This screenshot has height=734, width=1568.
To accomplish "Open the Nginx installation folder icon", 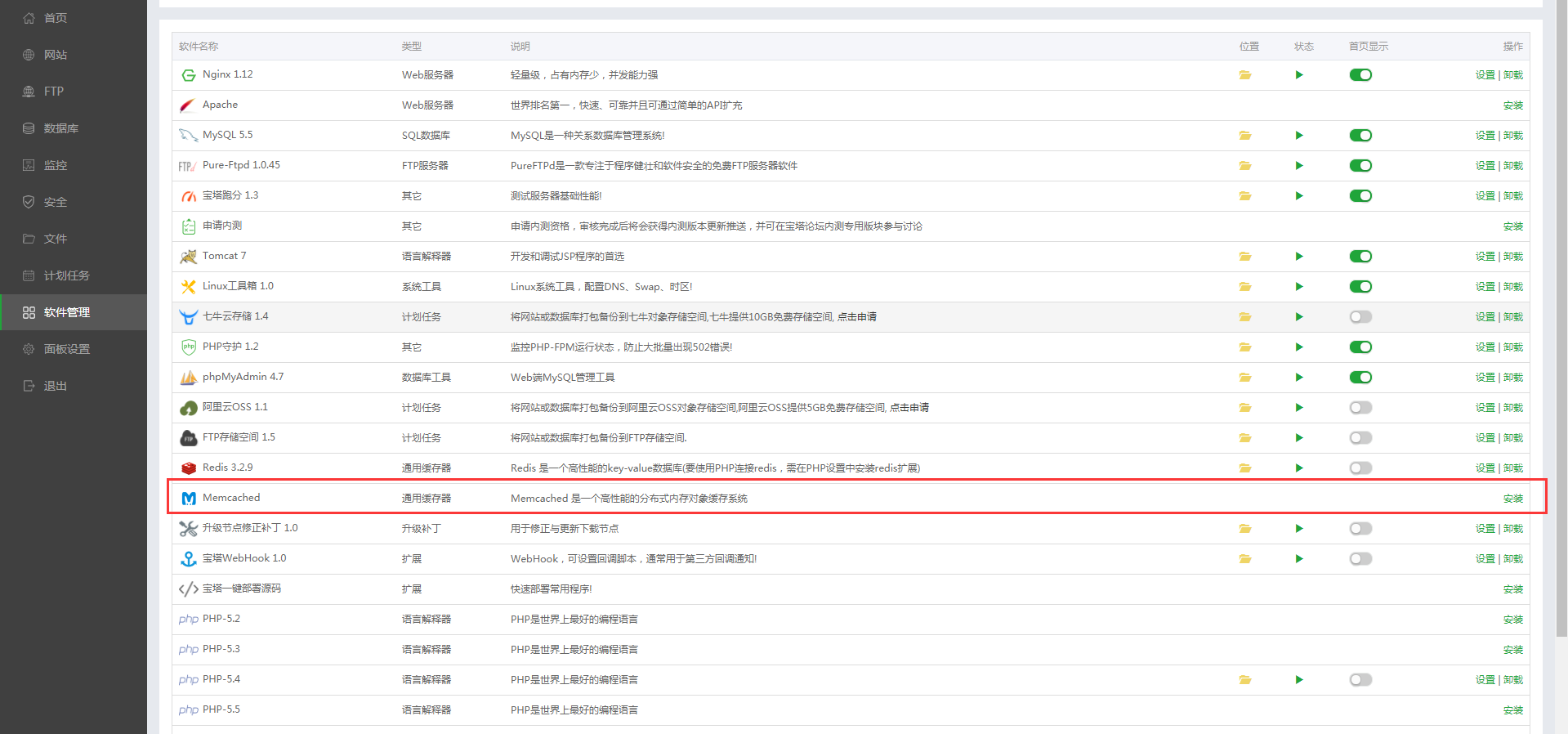I will [1244, 75].
